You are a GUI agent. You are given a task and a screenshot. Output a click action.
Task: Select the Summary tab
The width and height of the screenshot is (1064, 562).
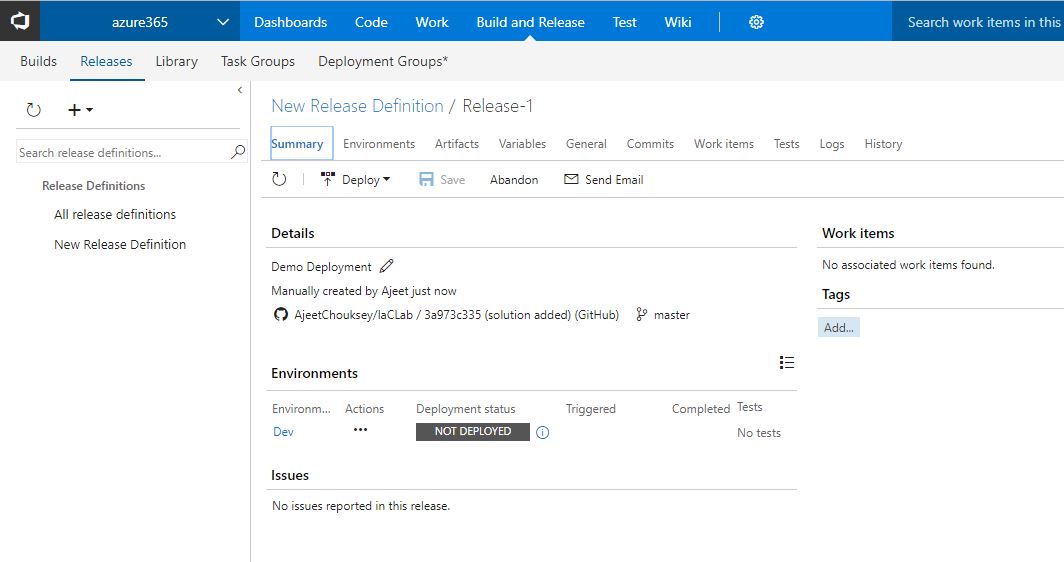[301, 143]
